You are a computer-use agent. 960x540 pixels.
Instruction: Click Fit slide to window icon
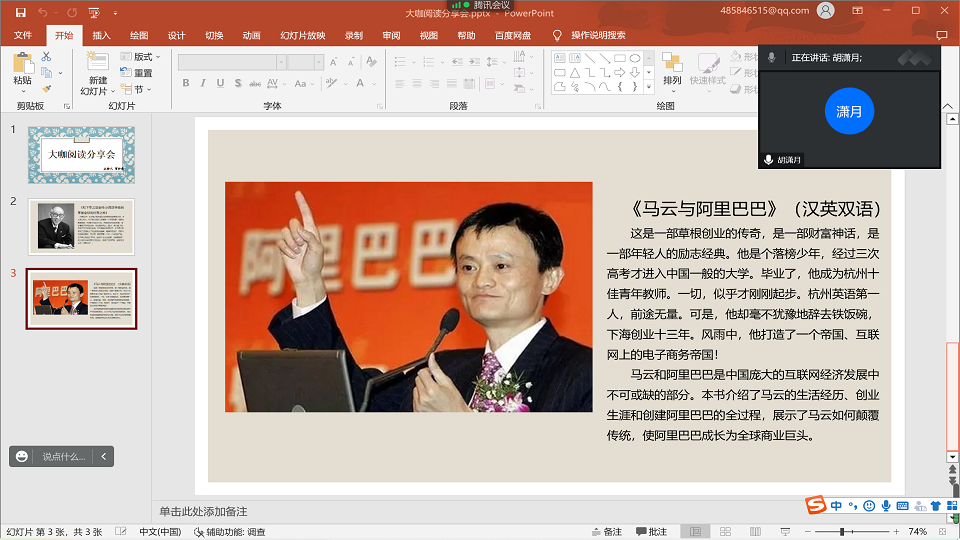[943, 531]
